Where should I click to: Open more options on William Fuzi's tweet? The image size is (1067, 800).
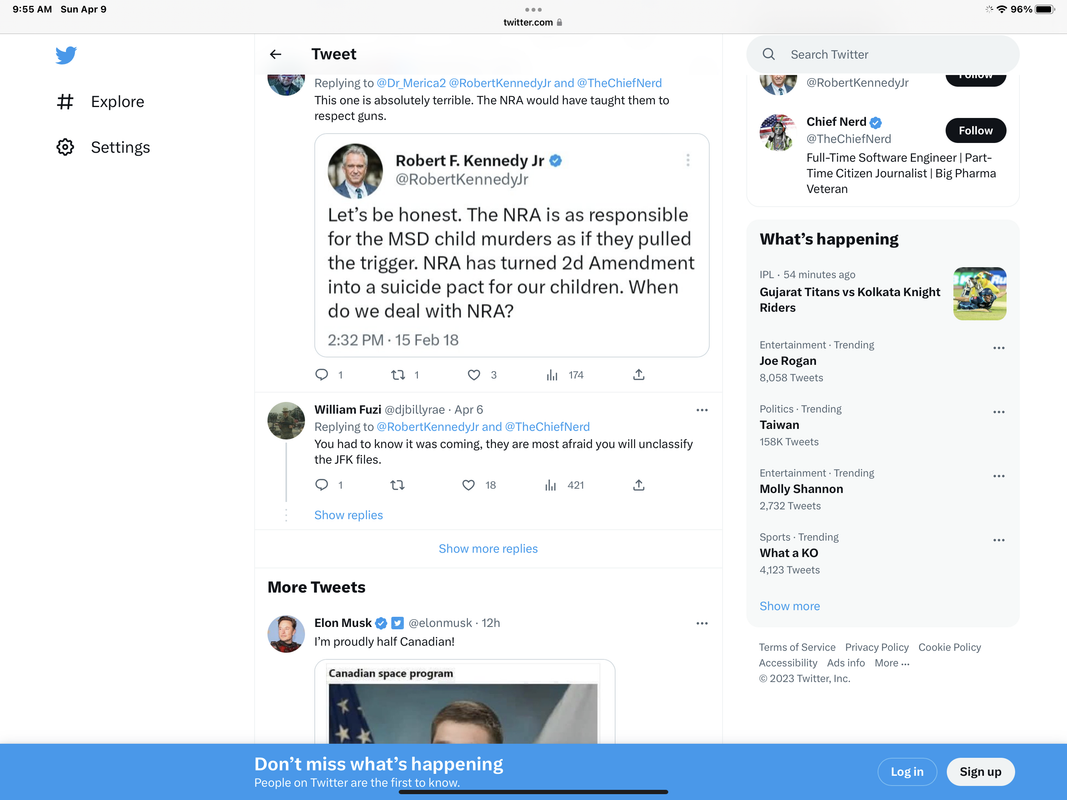(702, 410)
